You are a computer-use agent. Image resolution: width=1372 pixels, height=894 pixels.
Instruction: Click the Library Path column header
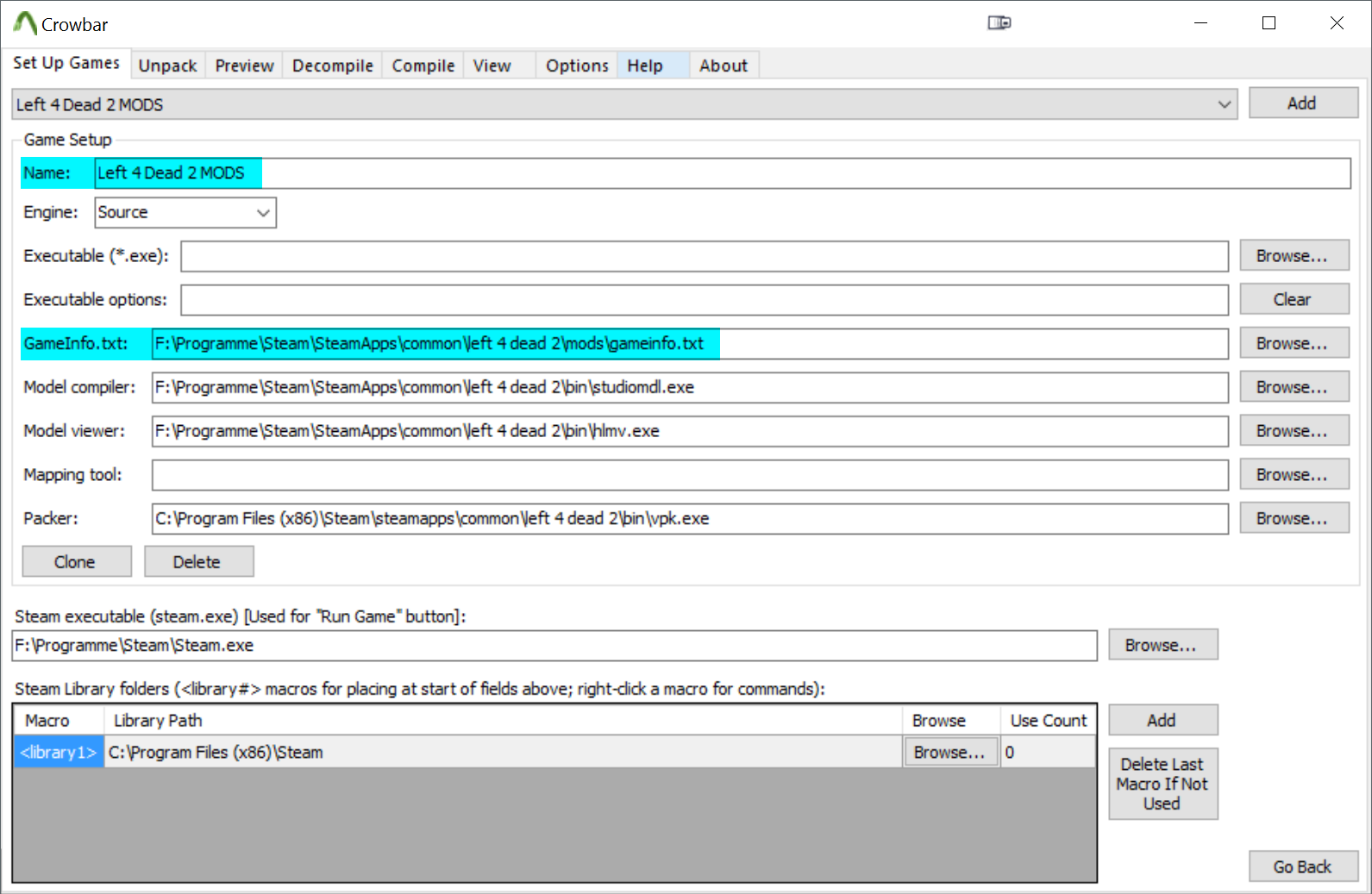504,721
